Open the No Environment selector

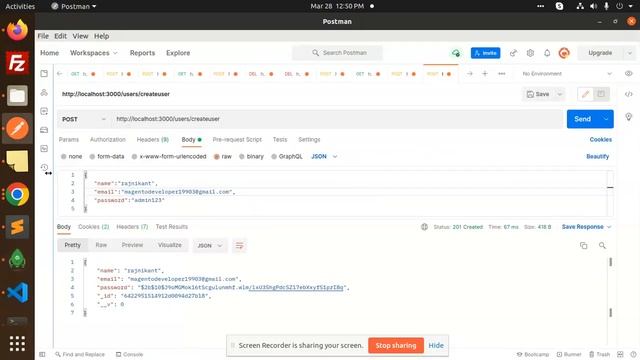[567, 73]
